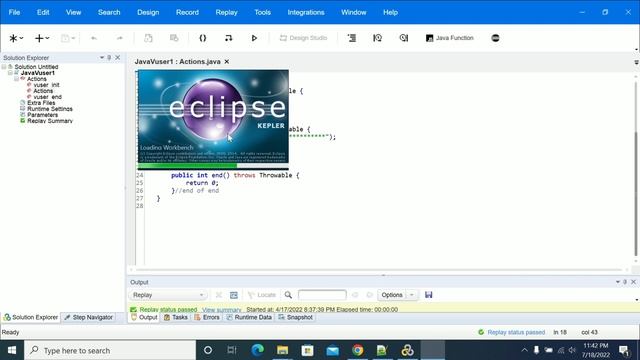This screenshot has width=640, height=360.
Task: Click the Replay play button
Action: click(254, 38)
